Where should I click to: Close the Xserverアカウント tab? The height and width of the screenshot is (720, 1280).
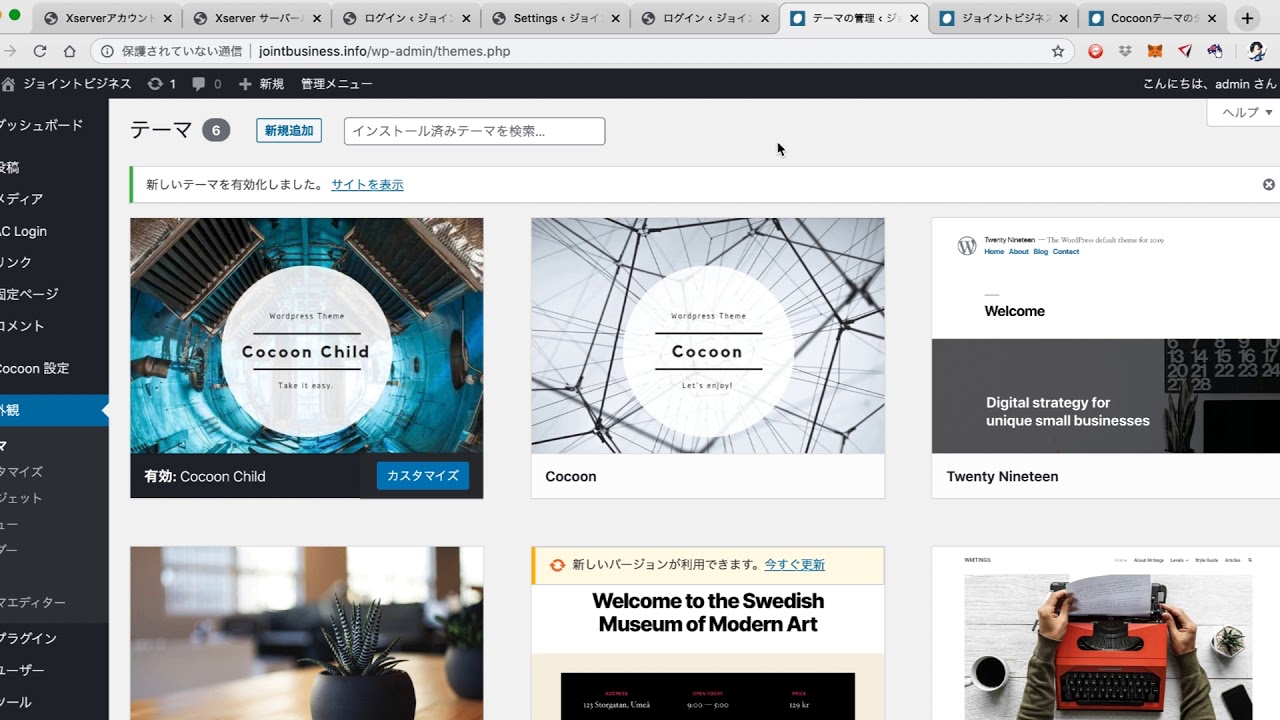[167, 18]
